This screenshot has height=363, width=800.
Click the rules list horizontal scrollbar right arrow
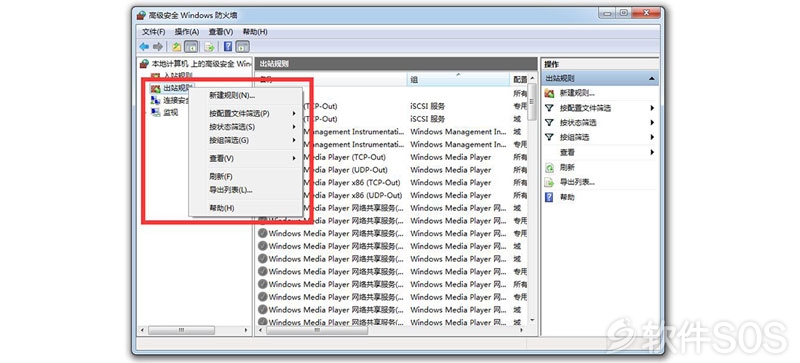[x=521, y=330]
